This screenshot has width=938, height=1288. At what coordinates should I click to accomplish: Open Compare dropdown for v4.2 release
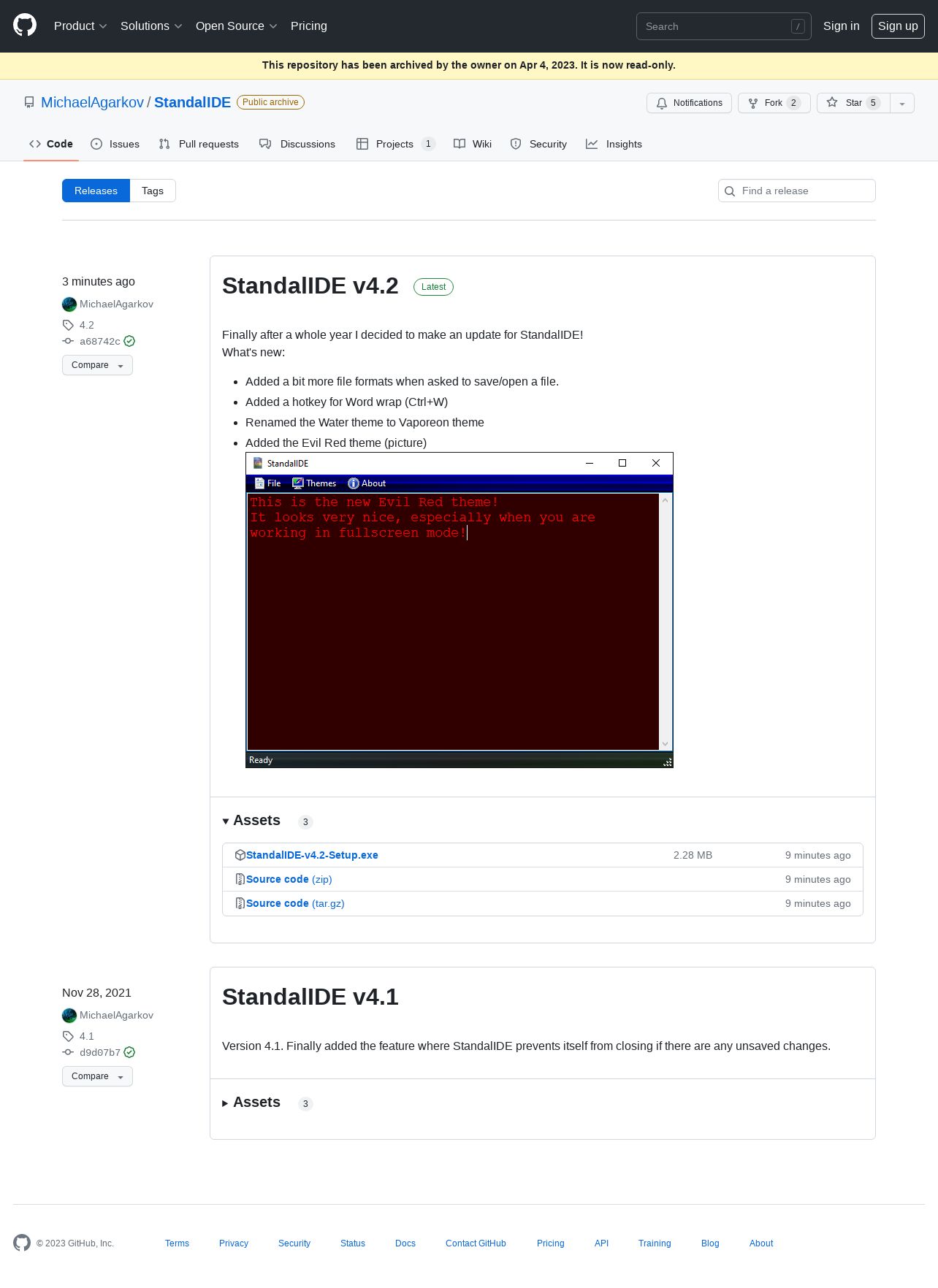pyautogui.click(x=97, y=365)
